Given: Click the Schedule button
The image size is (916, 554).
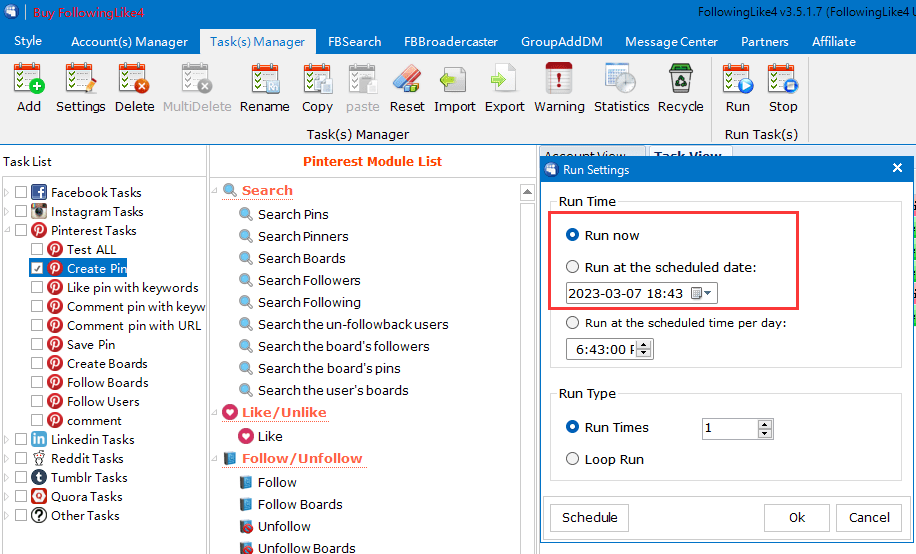Looking at the screenshot, I should tap(589, 517).
